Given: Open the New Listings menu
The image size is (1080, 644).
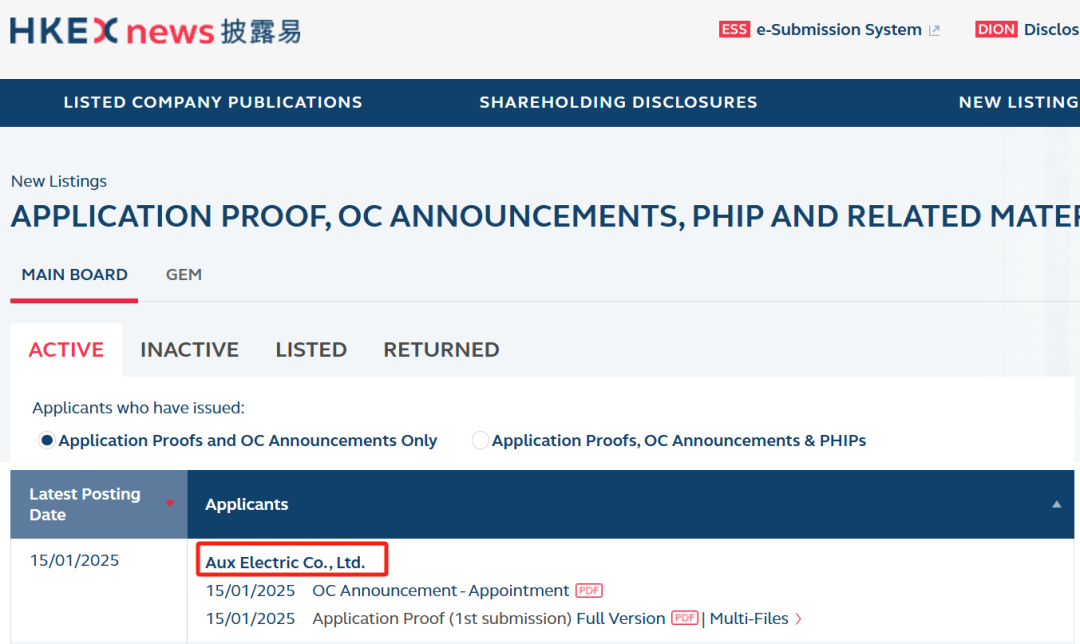Looking at the screenshot, I should pos(1019,102).
